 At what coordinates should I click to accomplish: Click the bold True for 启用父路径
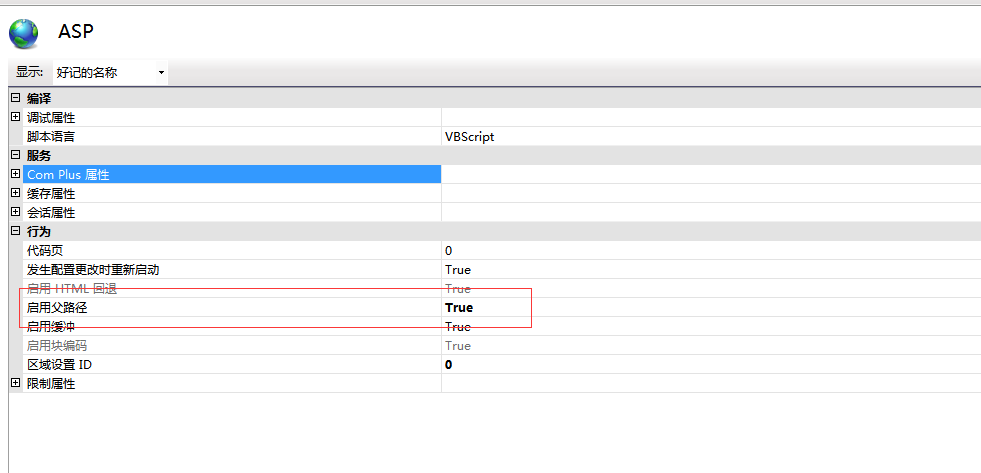click(x=459, y=307)
